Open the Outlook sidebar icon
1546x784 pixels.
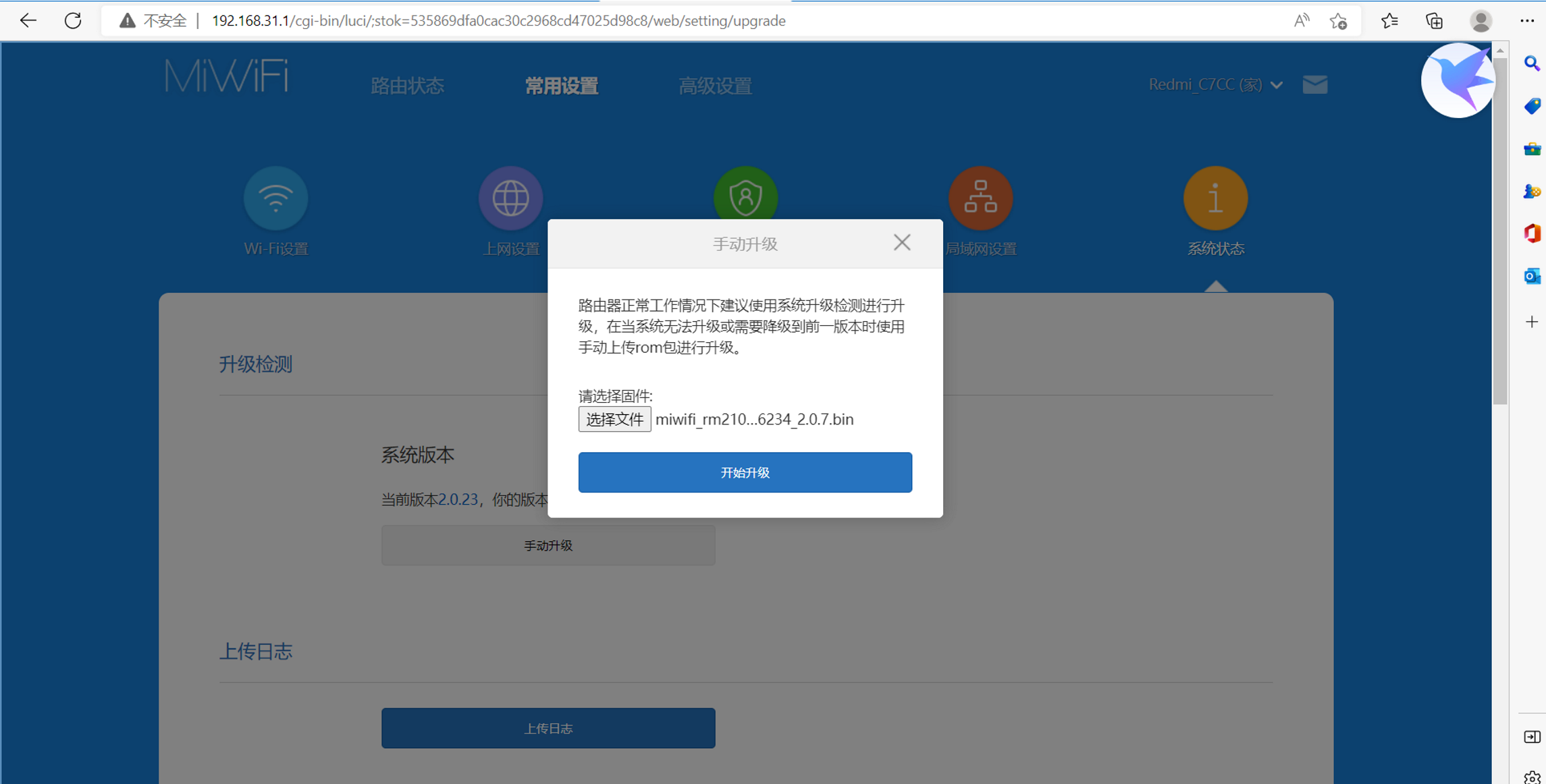coord(1532,276)
